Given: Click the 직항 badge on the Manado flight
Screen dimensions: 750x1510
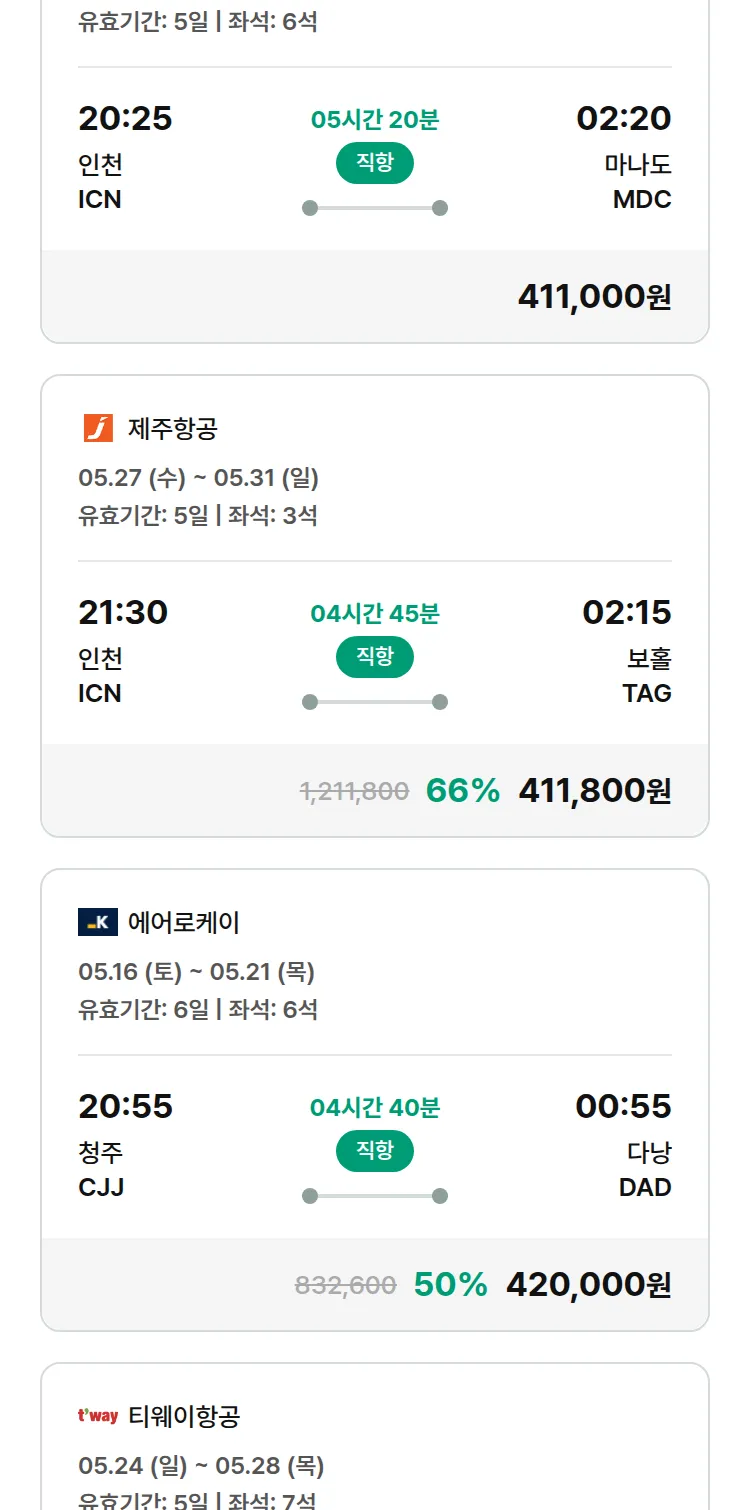Looking at the screenshot, I should [x=374, y=163].
